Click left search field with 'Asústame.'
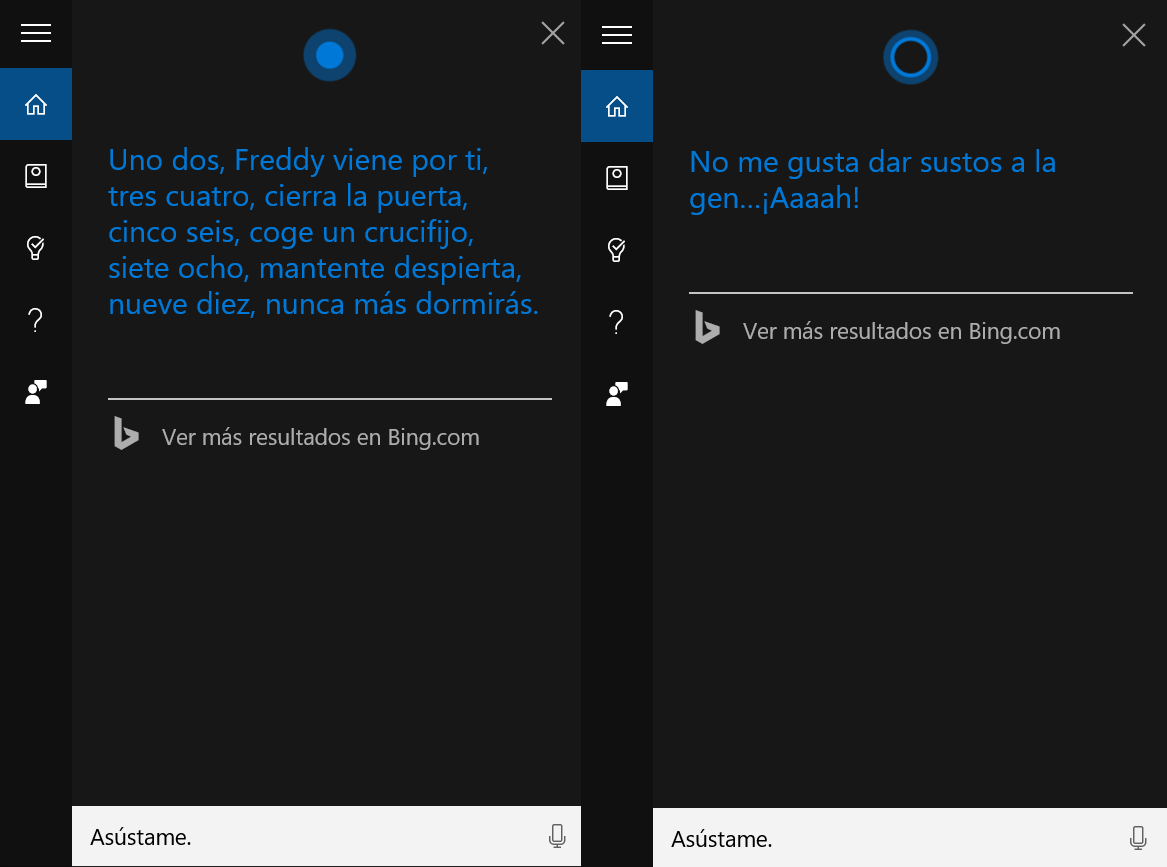 coord(326,836)
